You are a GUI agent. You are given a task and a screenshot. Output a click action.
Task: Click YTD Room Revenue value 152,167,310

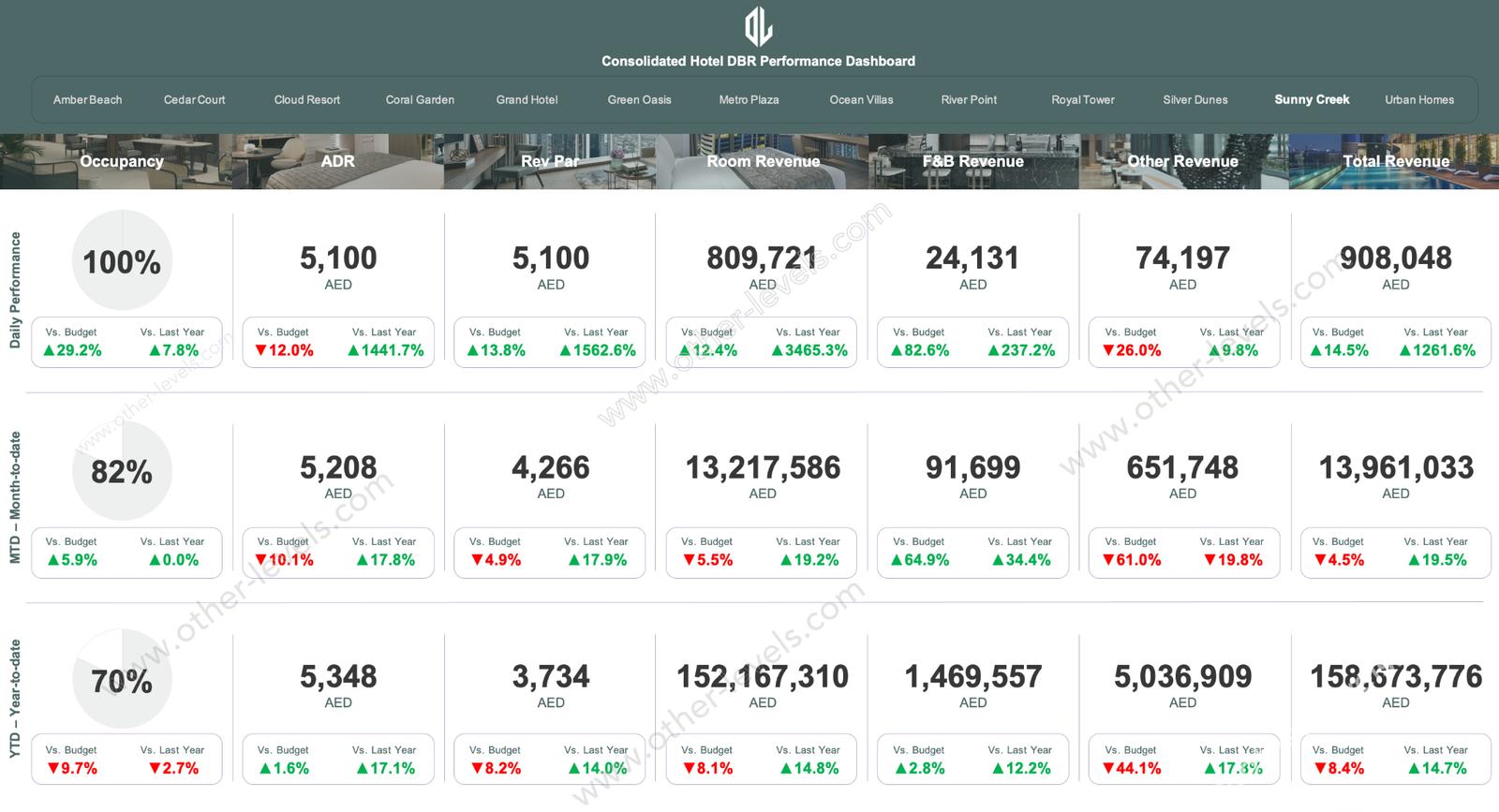tap(763, 676)
